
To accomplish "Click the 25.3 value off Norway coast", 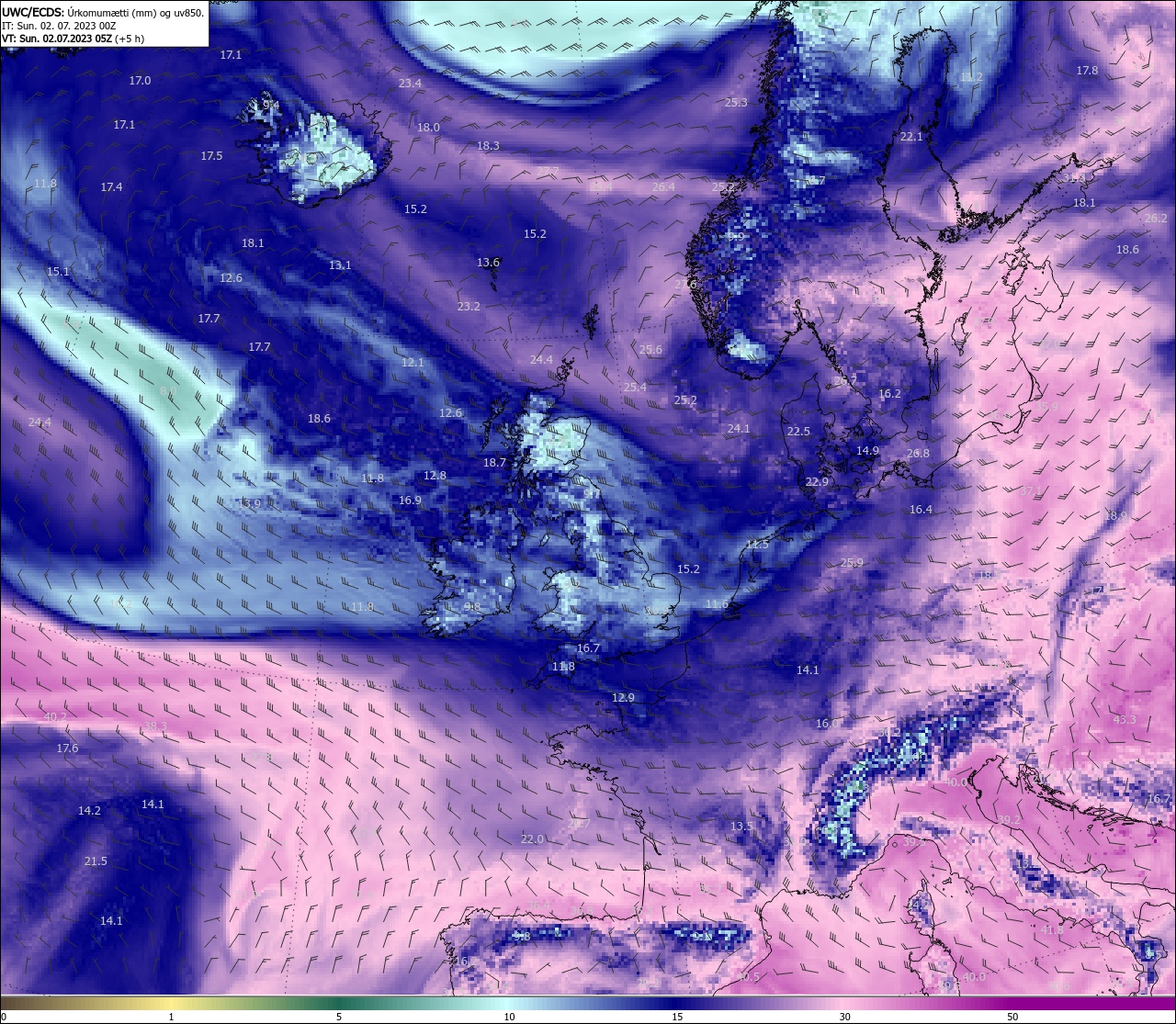I will pos(736,103).
